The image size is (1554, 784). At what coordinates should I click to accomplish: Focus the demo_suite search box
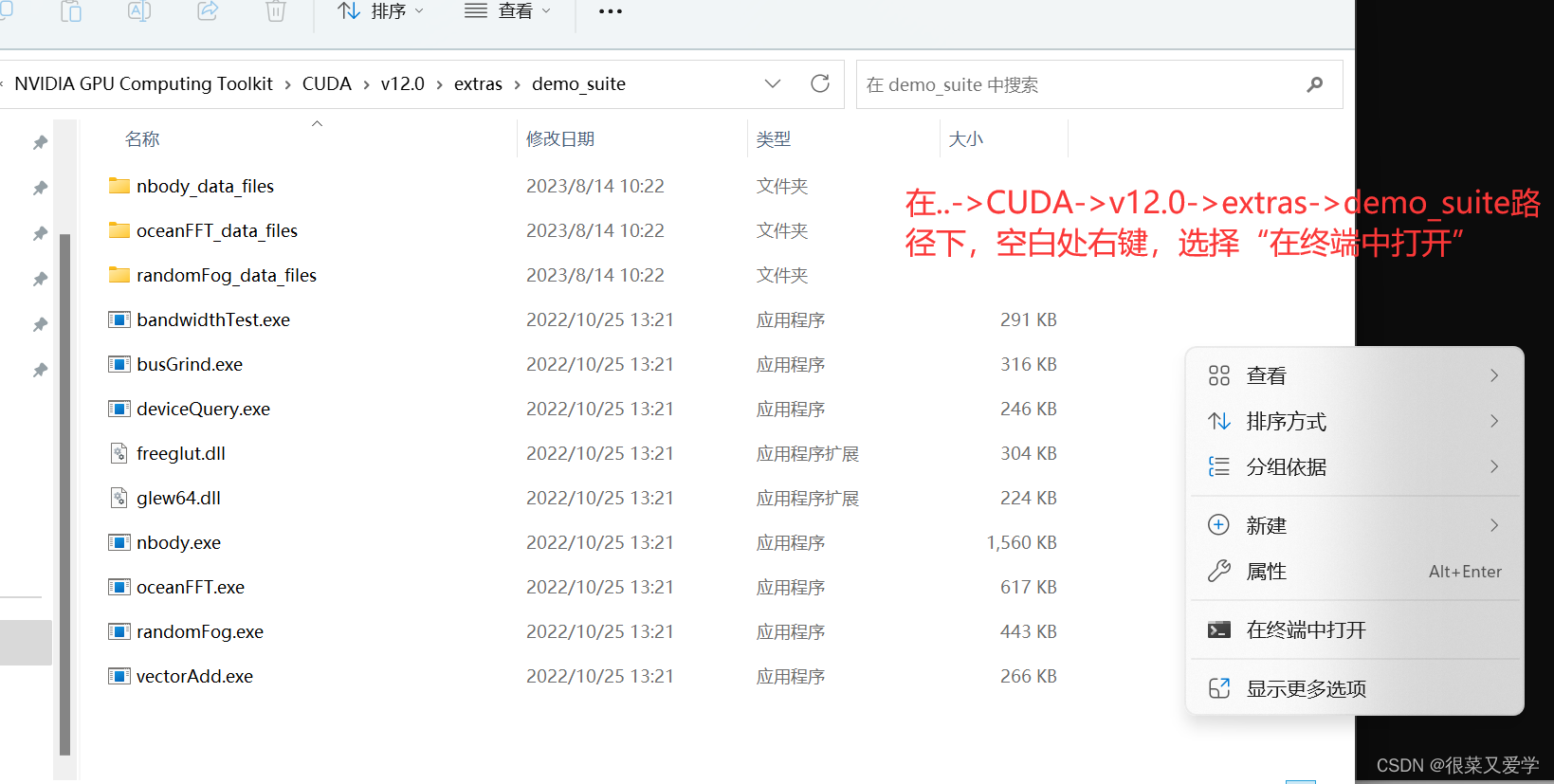point(1099,84)
